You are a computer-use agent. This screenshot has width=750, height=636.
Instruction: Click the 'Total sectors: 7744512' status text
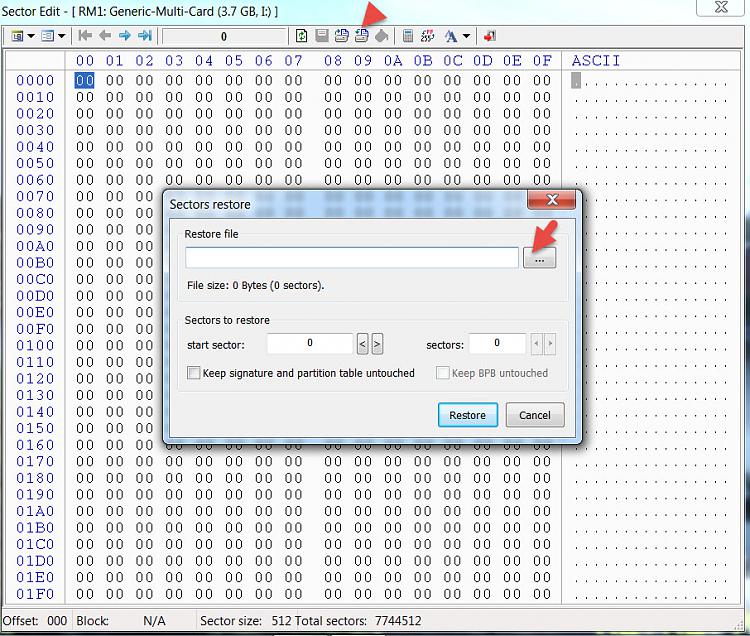358,621
